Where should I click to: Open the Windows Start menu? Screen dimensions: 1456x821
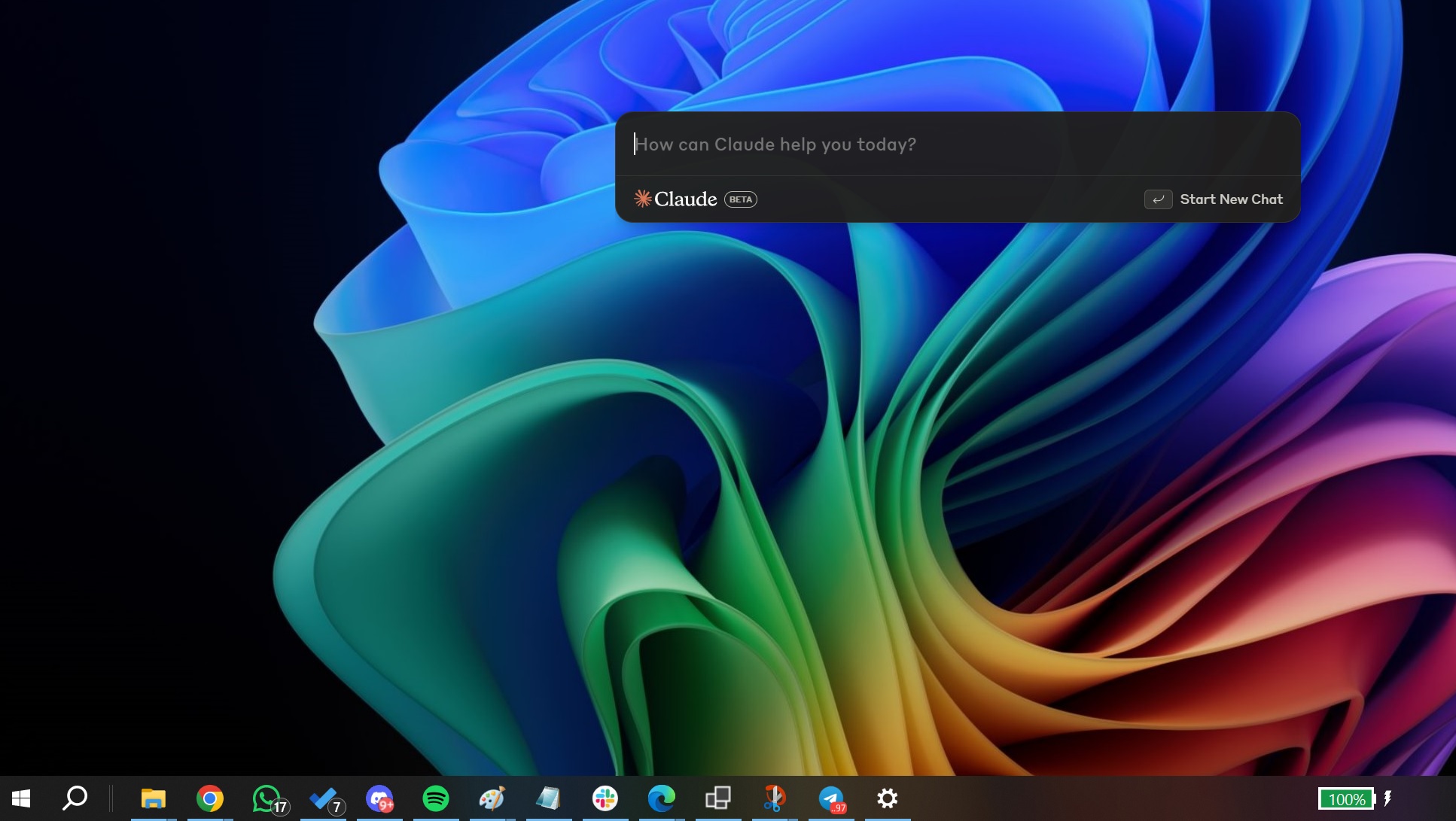(x=21, y=798)
